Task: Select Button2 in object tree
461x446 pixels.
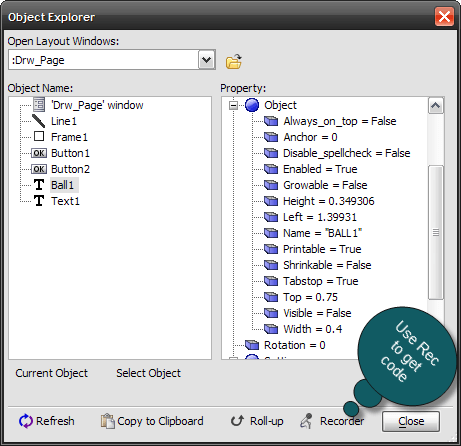Action: (x=70, y=169)
